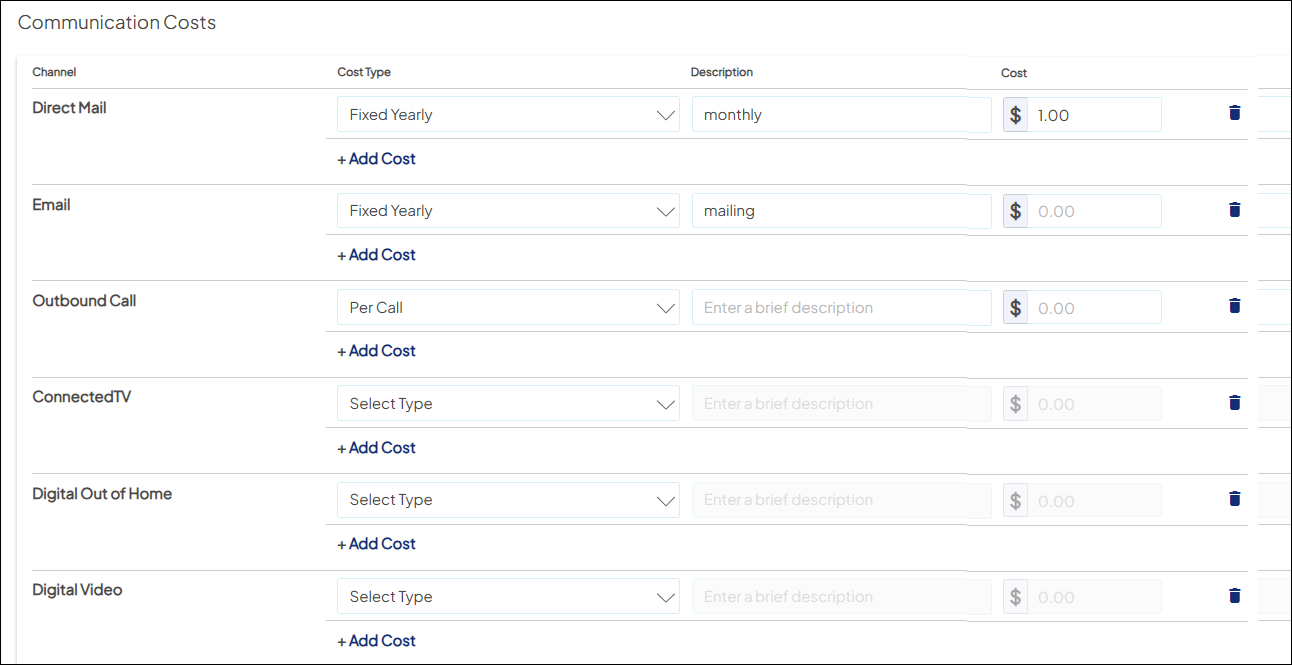Change Outbound Call 'Per Call' cost type
1292x665 pixels.
[x=508, y=308]
